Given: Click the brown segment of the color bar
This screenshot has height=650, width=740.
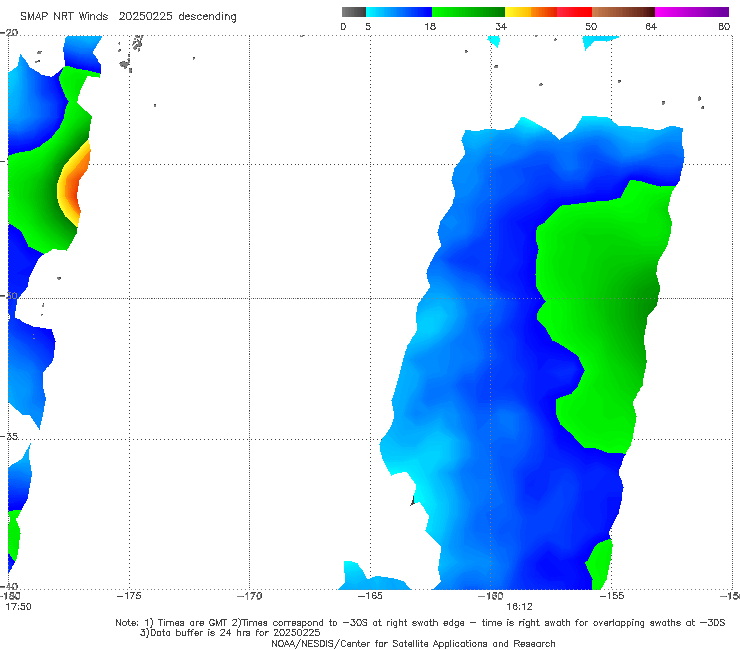Looking at the screenshot, I should [623, 12].
